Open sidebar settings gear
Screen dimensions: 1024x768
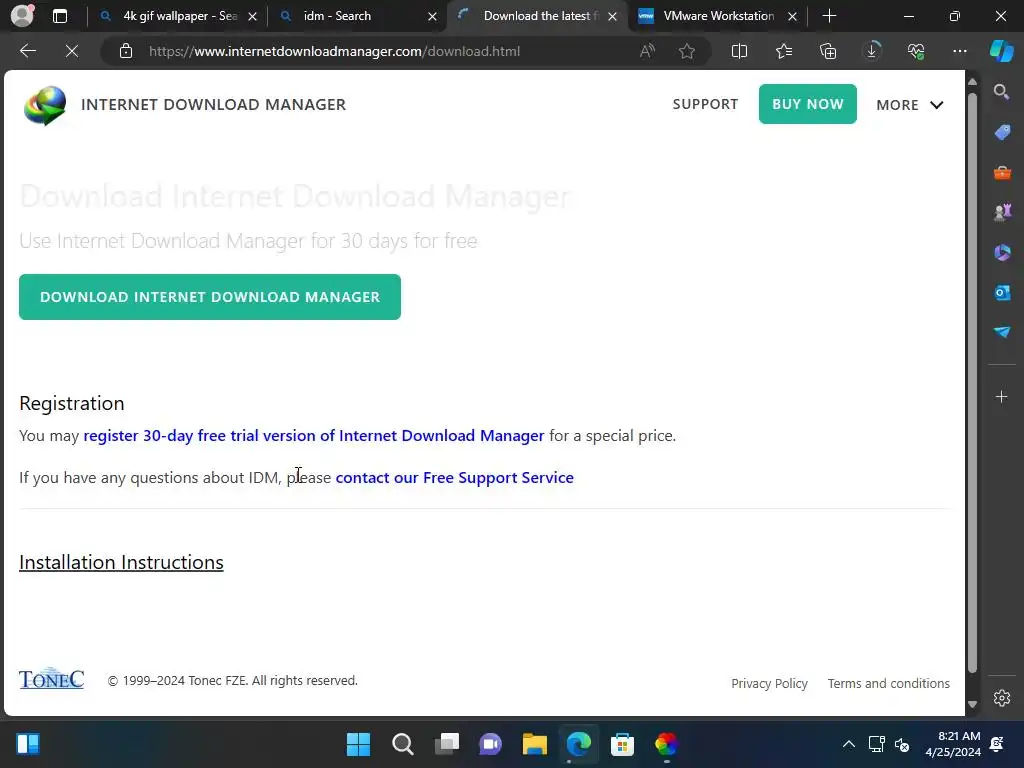[1002, 698]
